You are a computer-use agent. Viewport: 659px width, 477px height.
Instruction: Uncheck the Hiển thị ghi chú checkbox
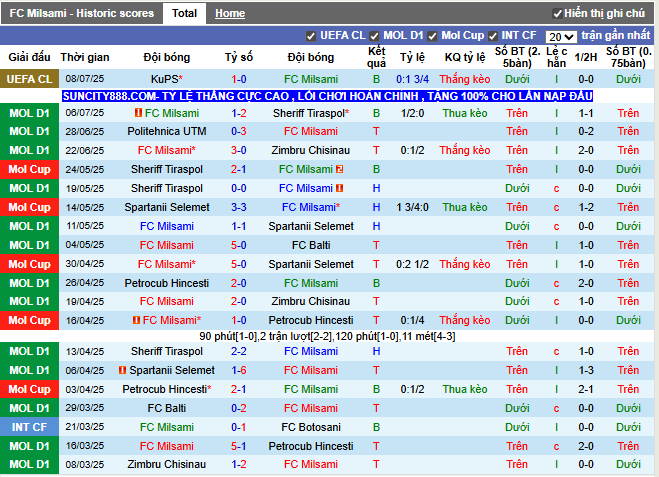click(557, 14)
